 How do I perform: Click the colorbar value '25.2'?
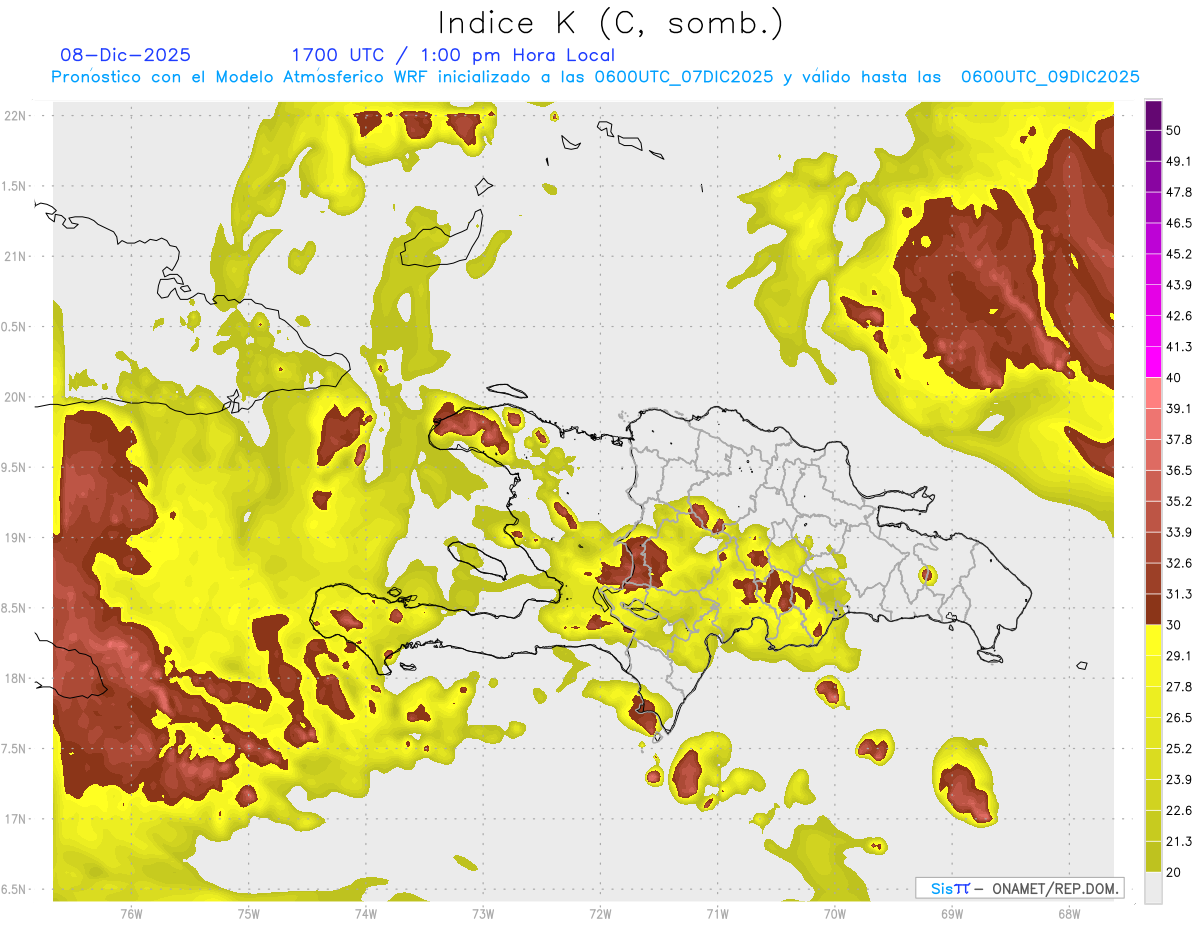1179,749
